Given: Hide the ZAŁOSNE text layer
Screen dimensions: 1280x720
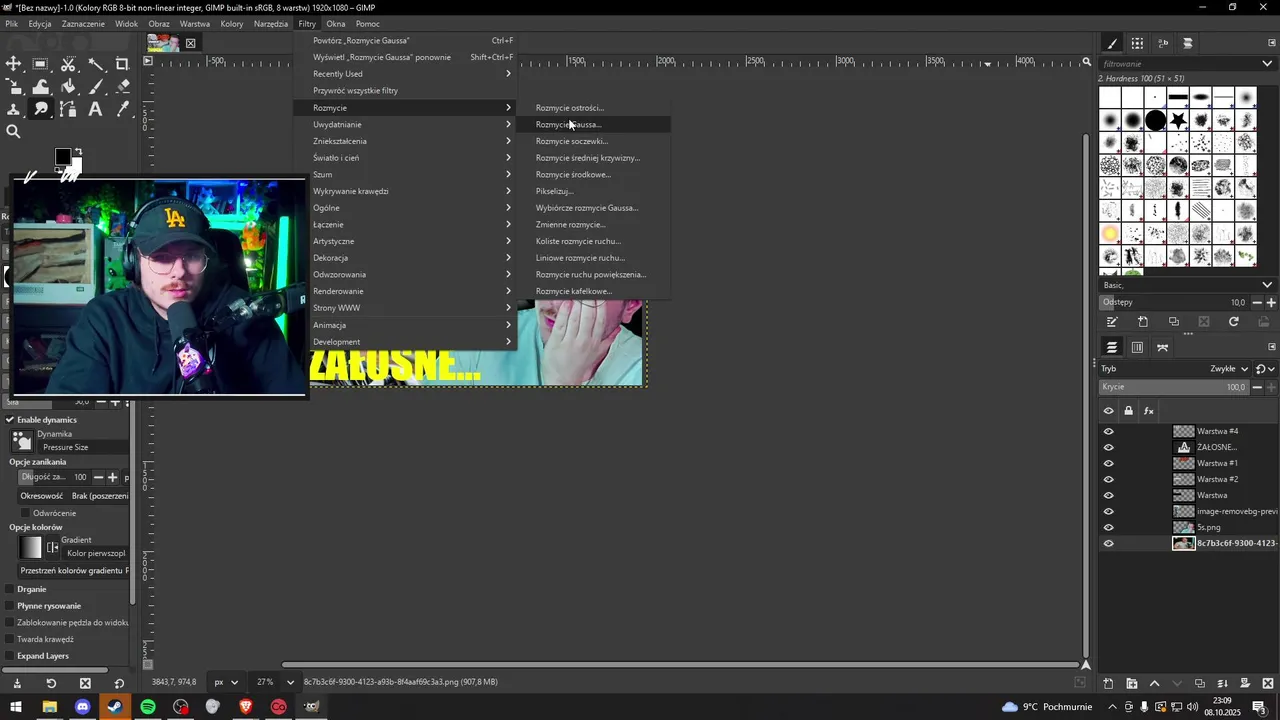Looking at the screenshot, I should 1108,447.
